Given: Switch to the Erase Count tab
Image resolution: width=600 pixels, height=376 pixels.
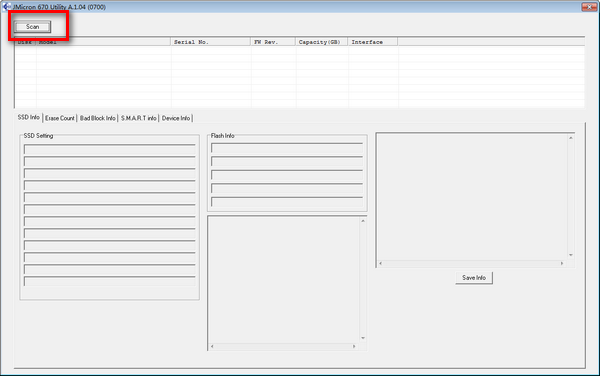Looking at the screenshot, I should tap(60, 118).
